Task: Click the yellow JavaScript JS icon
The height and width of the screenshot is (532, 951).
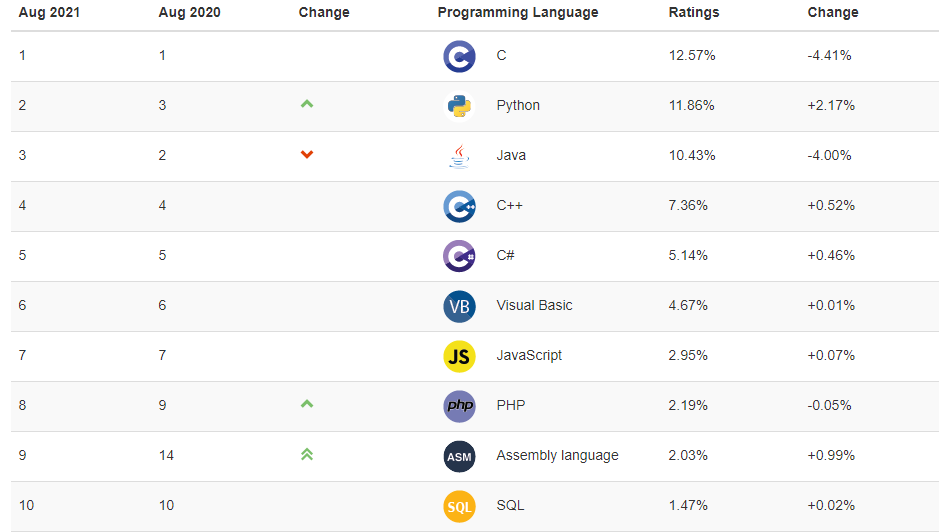Action: pyautogui.click(x=459, y=356)
